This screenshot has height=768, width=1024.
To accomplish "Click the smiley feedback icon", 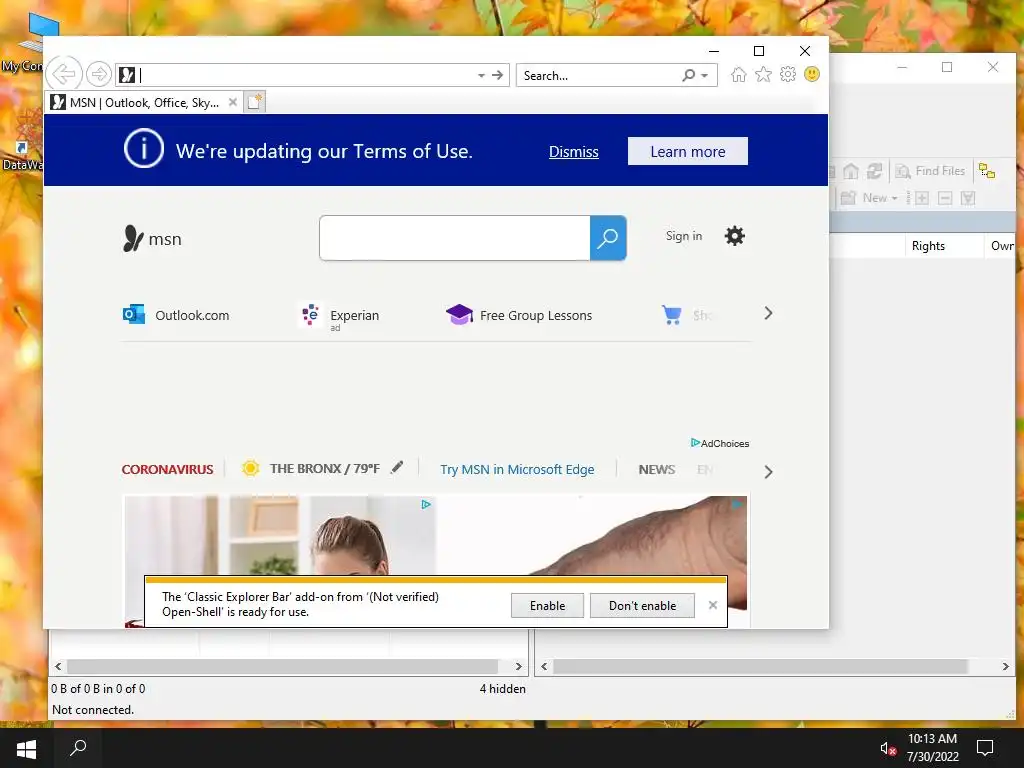I will [812, 74].
